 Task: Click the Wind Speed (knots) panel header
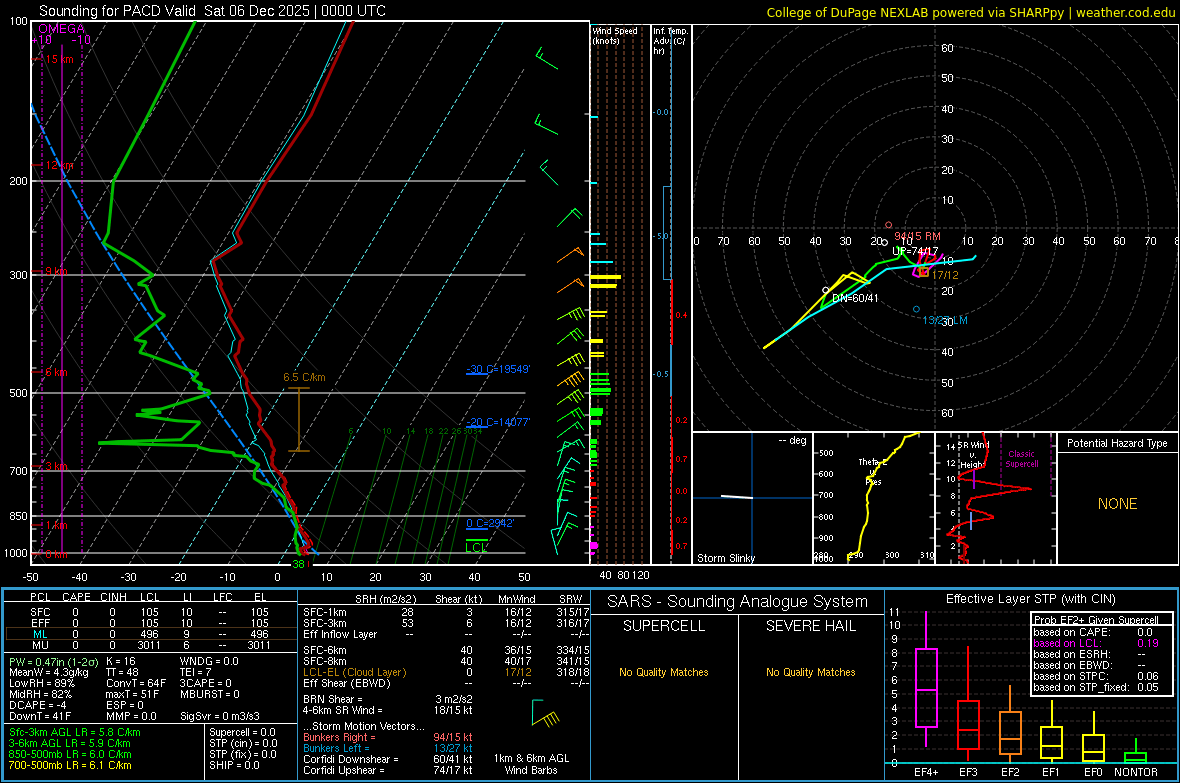[615, 35]
